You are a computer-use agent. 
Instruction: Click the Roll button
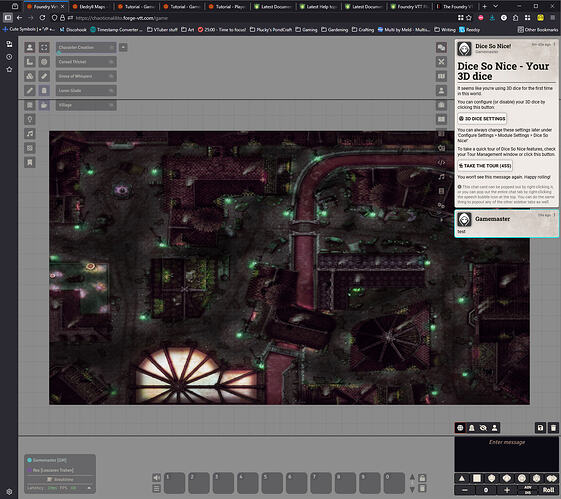pos(548,490)
